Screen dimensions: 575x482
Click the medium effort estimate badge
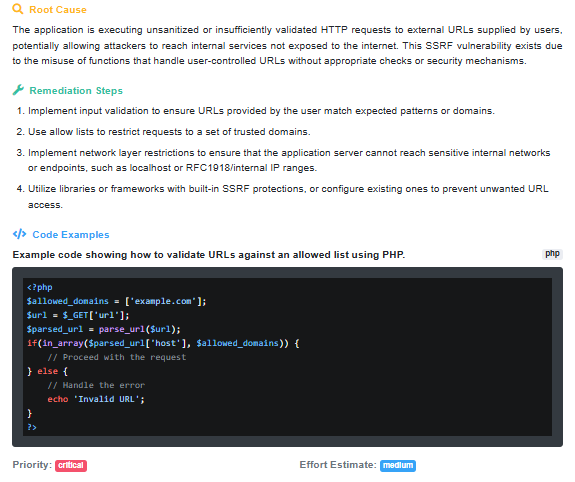pos(398,465)
